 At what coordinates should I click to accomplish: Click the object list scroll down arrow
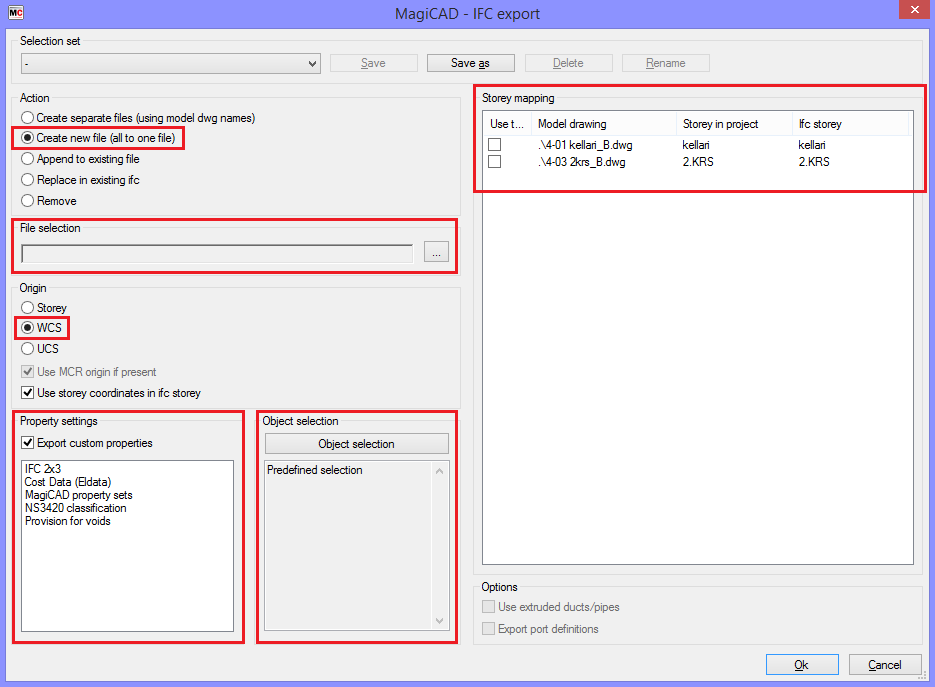tap(439, 621)
